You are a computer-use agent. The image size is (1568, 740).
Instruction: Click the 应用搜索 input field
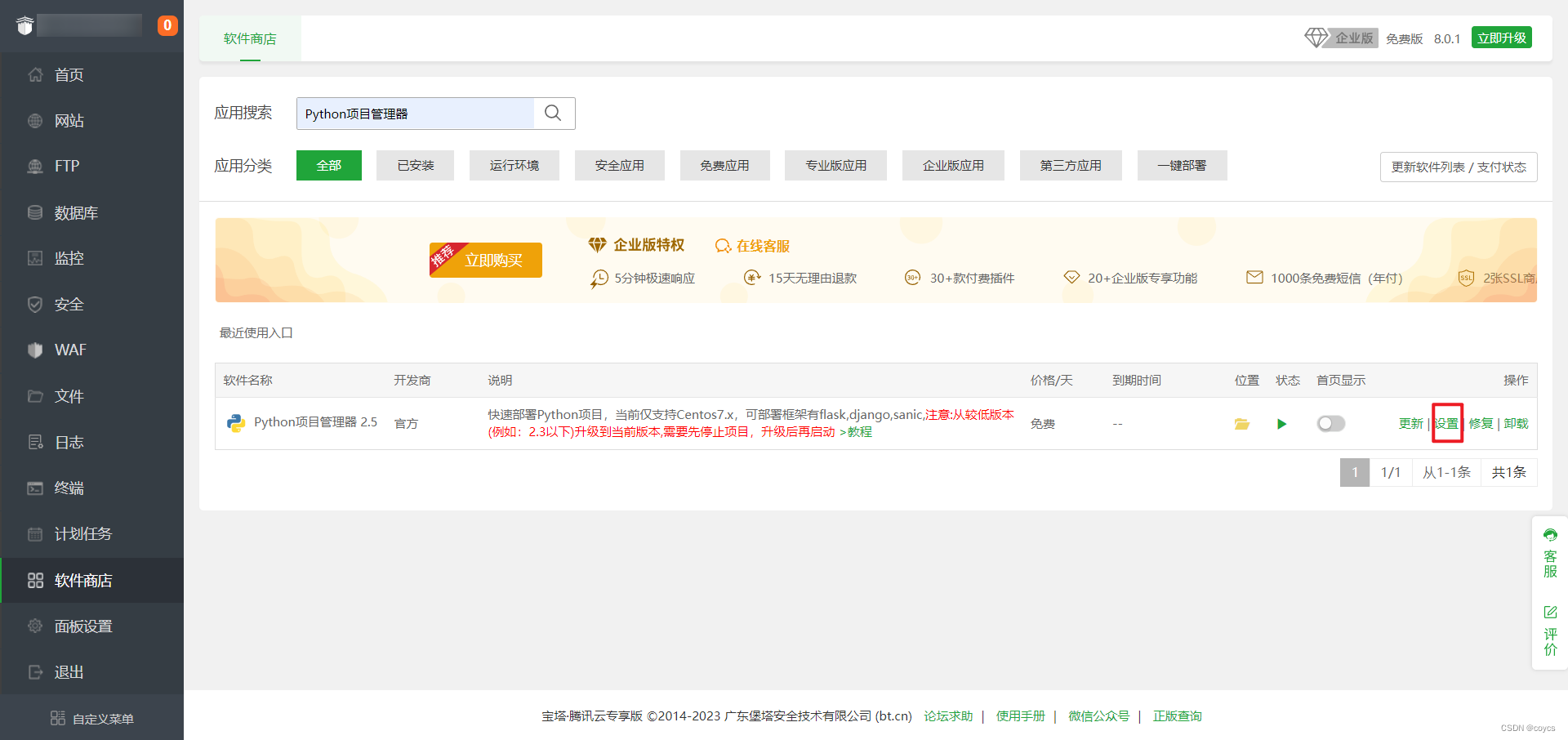[x=416, y=114]
